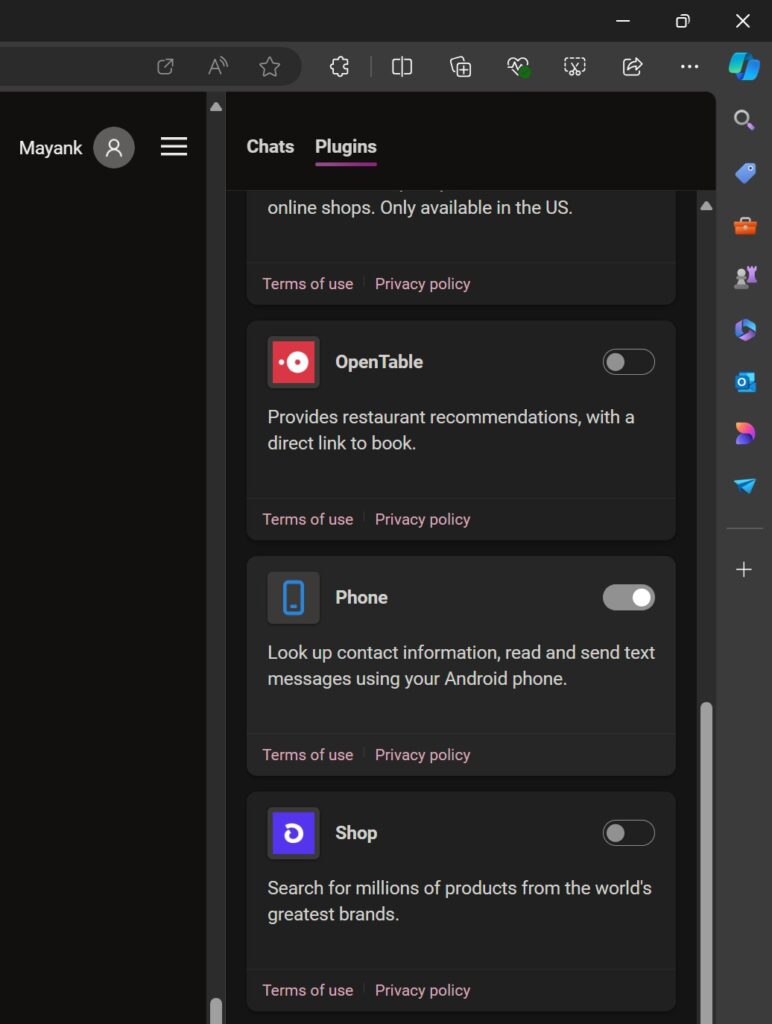Screen dimensions: 772x1024
Task: Open link in new window icon
Action: 165,66
